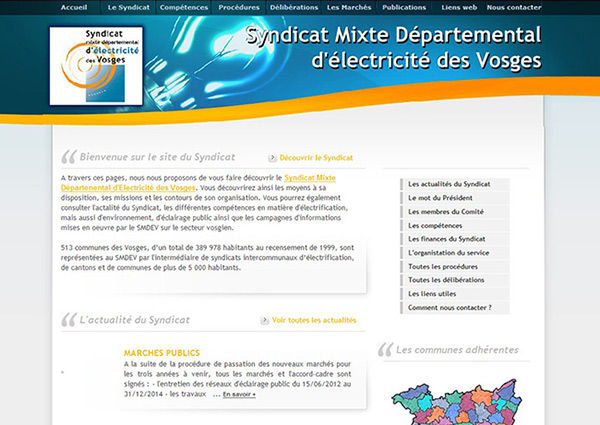Navigate to the Publications menu
Viewport: 600px width, 425px height.
point(404,7)
